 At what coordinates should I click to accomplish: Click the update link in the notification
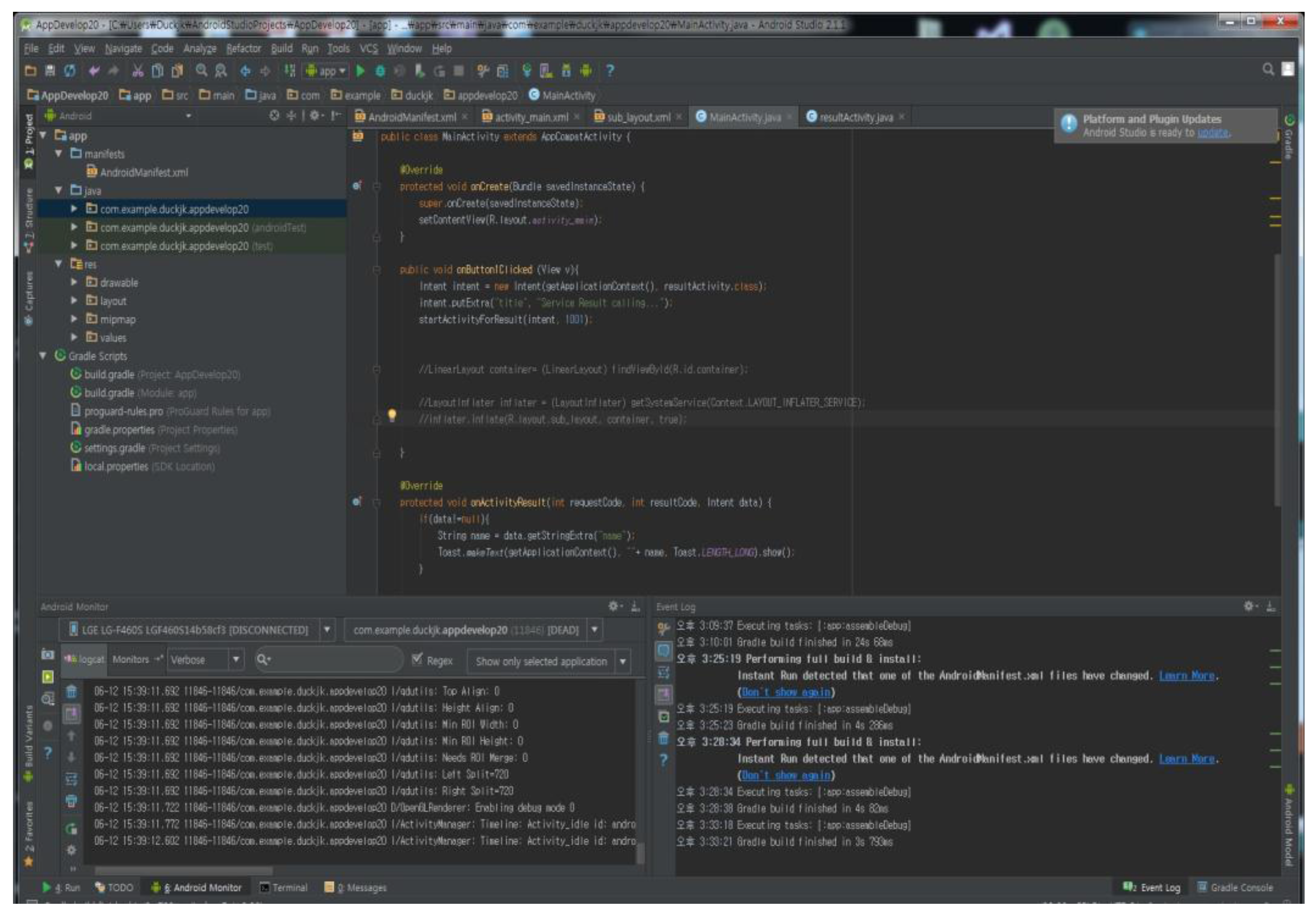coord(1212,132)
